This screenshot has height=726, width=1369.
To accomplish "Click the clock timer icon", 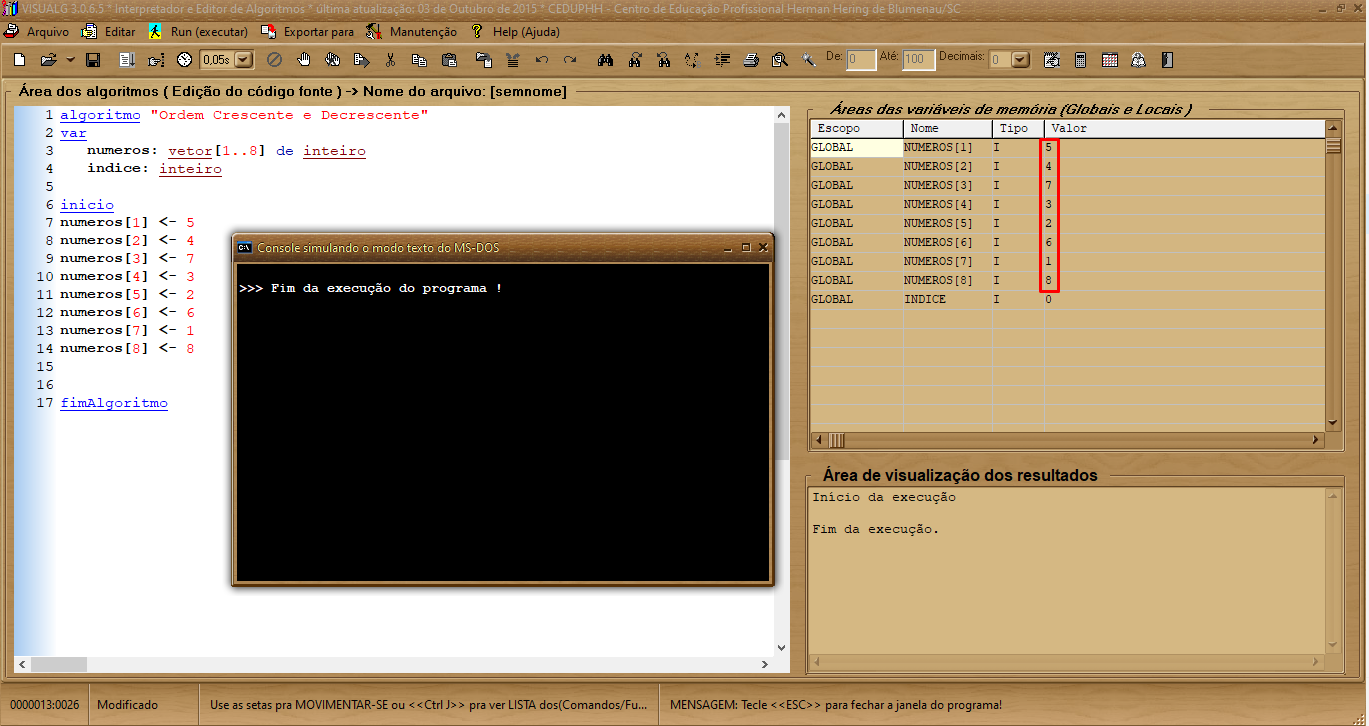I will [x=184, y=60].
